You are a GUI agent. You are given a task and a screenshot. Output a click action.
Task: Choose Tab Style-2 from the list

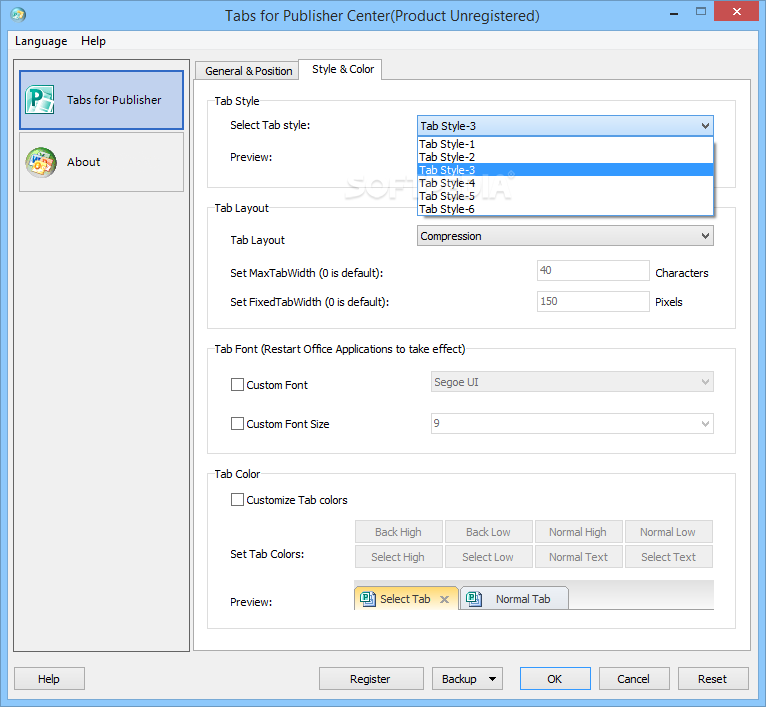[565, 157]
